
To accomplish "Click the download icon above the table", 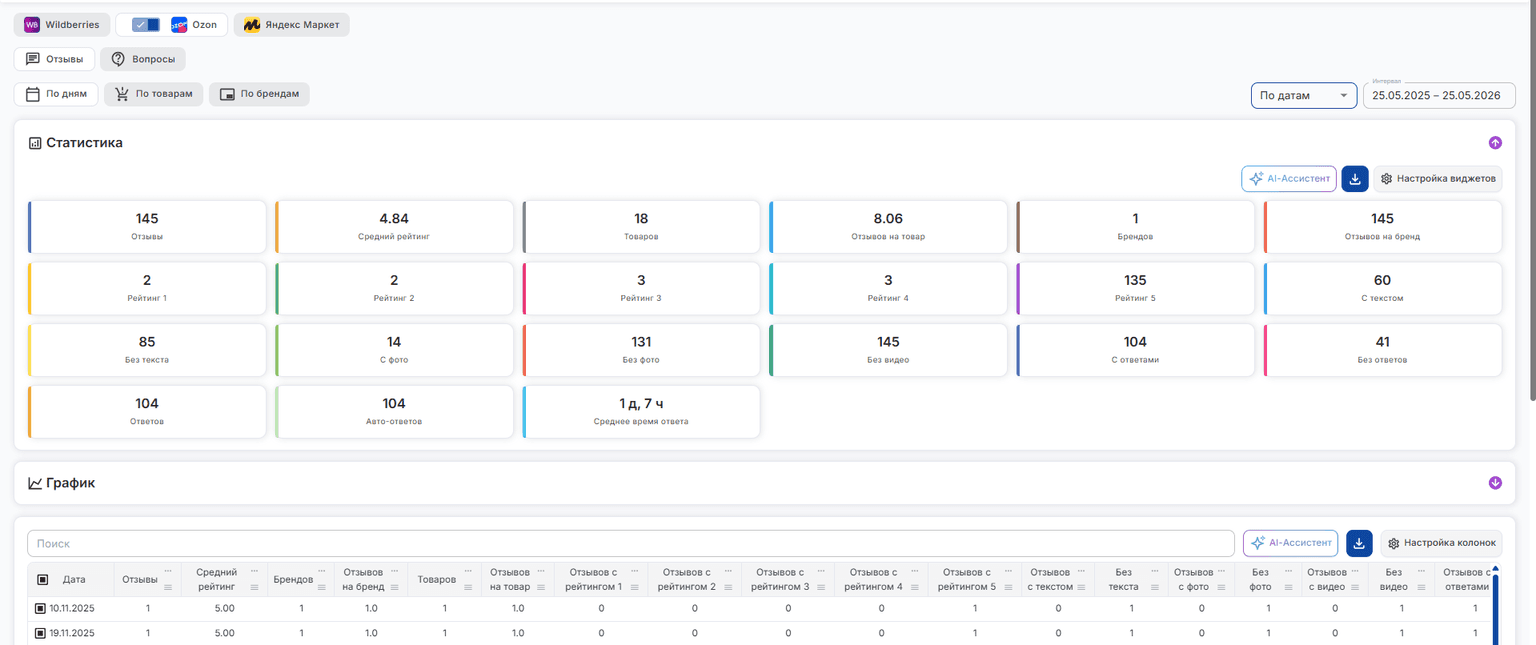I will (x=1359, y=543).
